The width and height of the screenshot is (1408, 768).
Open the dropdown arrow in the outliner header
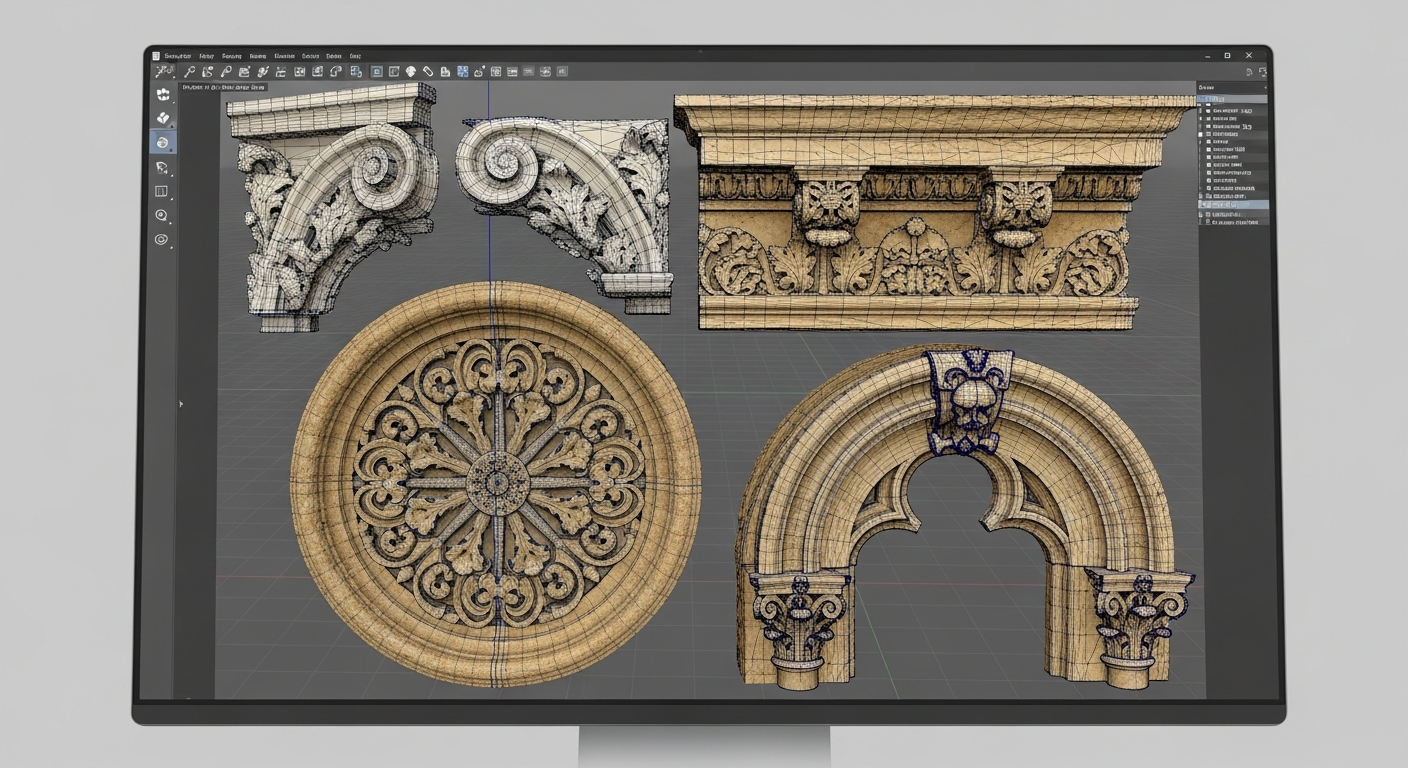coord(1264,88)
